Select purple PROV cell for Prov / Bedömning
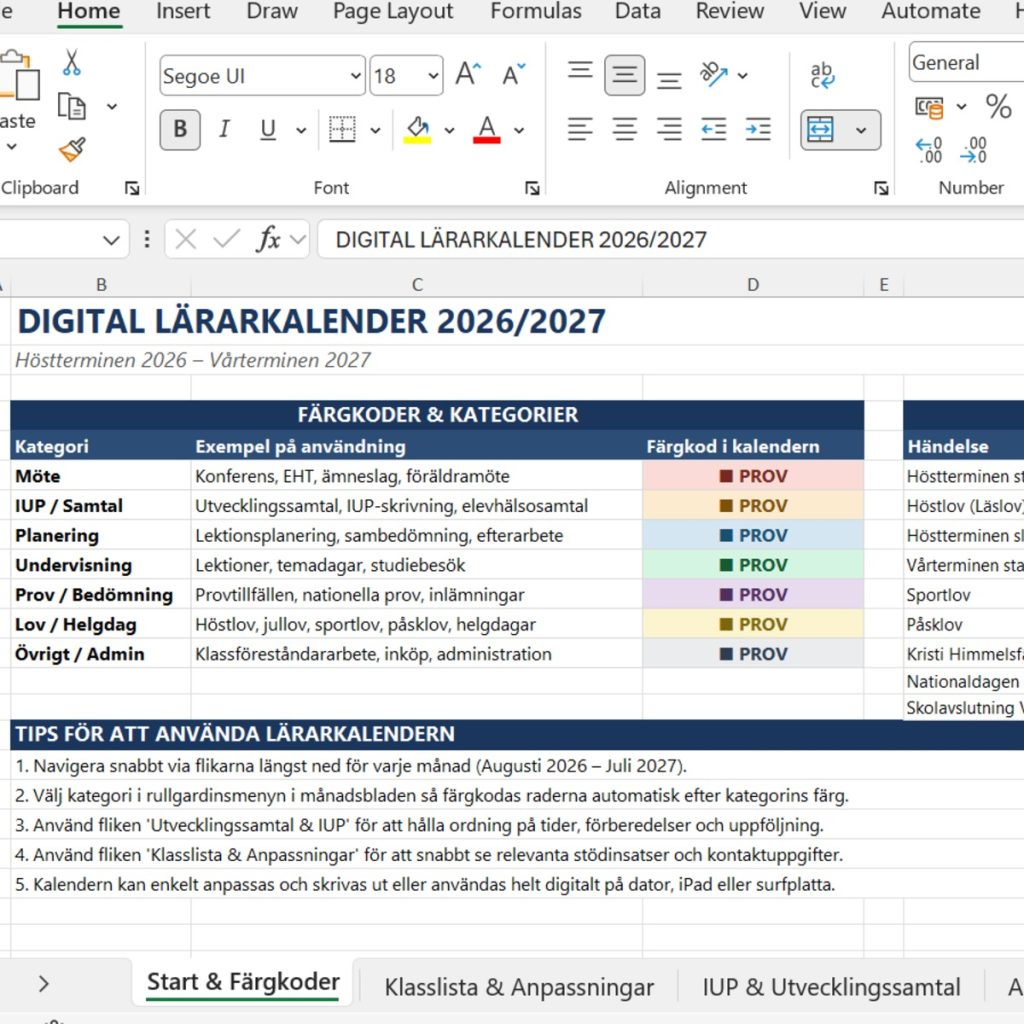Image resolution: width=1024 pixels, height=1024 pixels. 753,595
